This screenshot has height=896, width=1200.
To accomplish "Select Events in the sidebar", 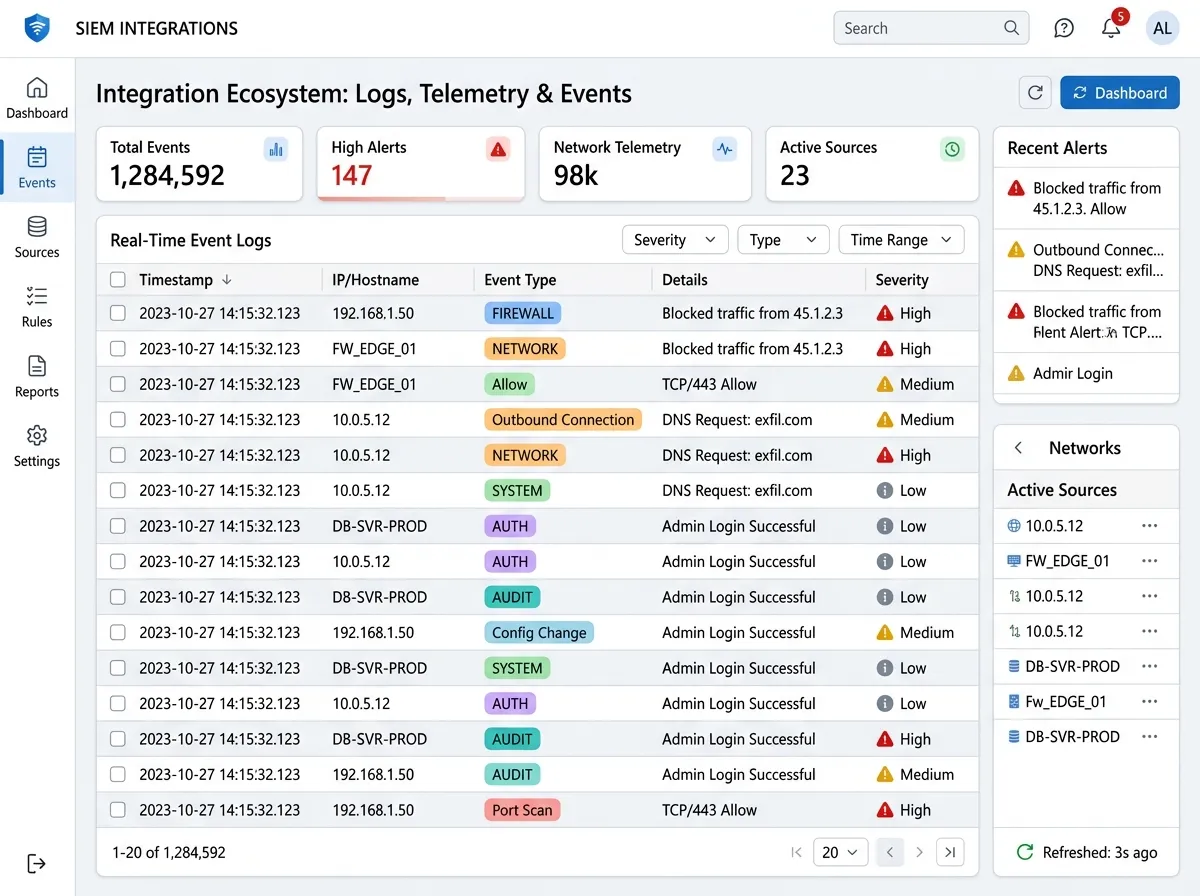I will point(37,168).
